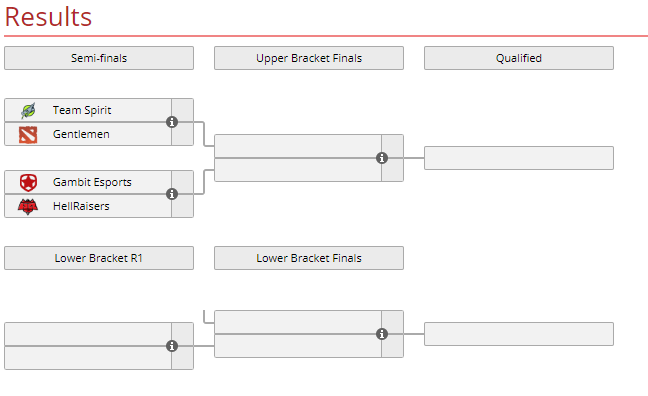The image size is (648, 396).
Task: Click the Gentlemen Dota logo icon
Action: coord(28,134)
